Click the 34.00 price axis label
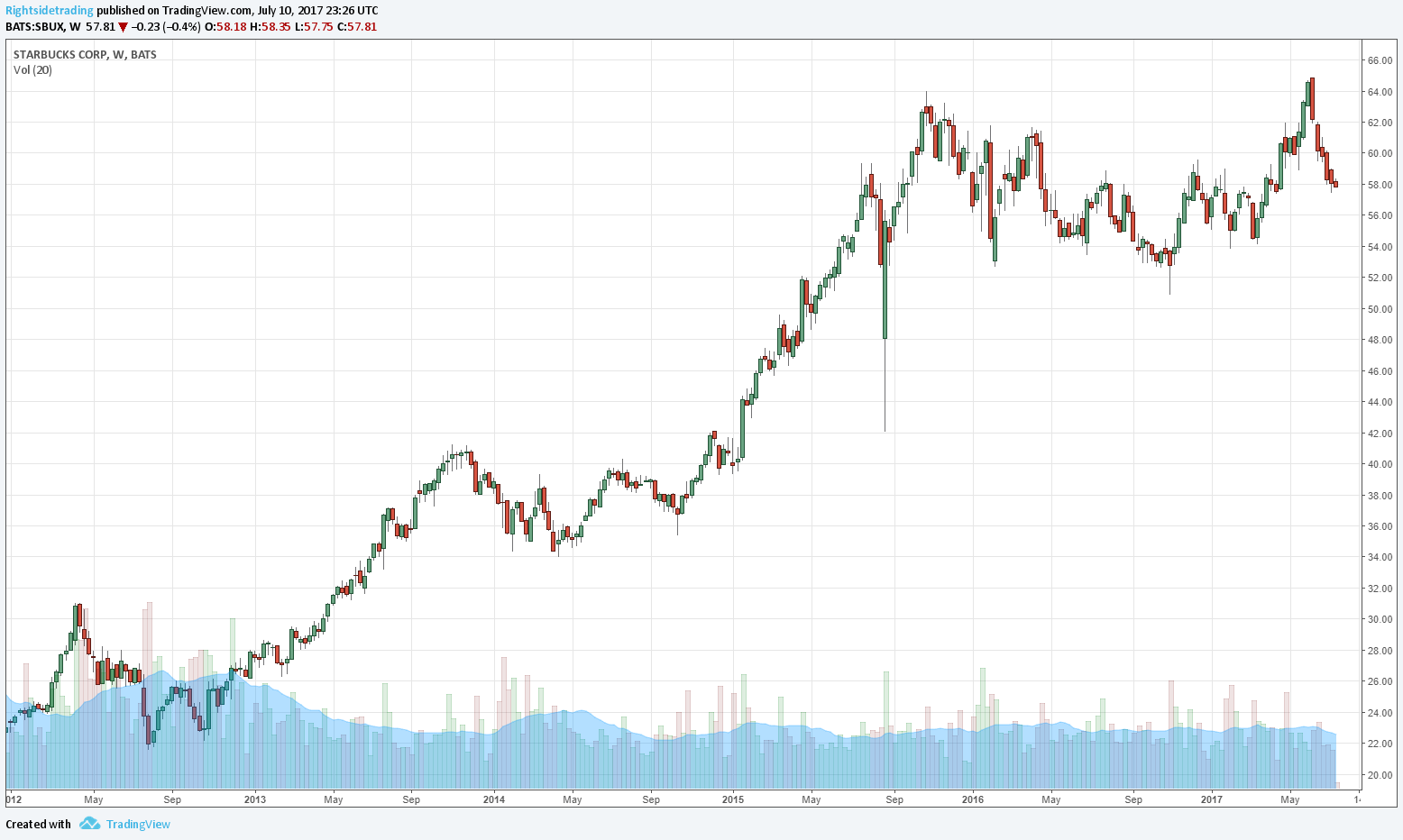The image size is (1403, 840). tap(1380, 557)
